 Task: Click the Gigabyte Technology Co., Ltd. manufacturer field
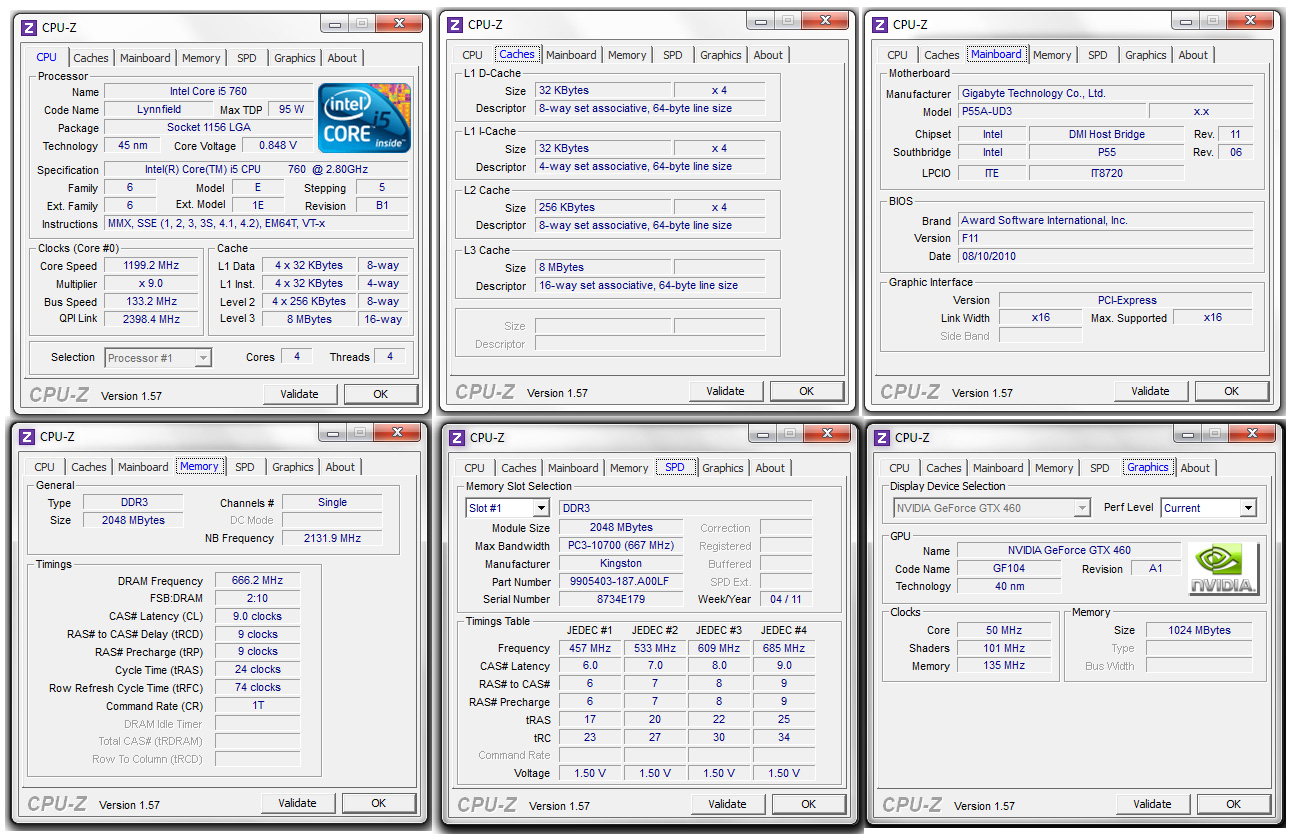1105,93
